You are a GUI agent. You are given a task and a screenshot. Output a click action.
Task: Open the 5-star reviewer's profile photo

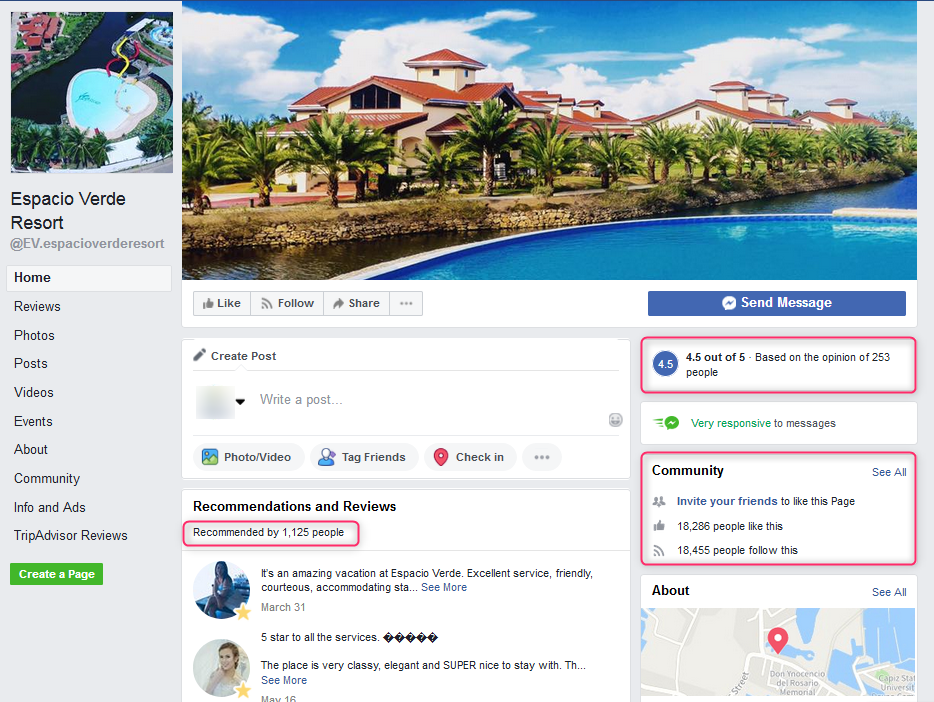tap(222, 668)
